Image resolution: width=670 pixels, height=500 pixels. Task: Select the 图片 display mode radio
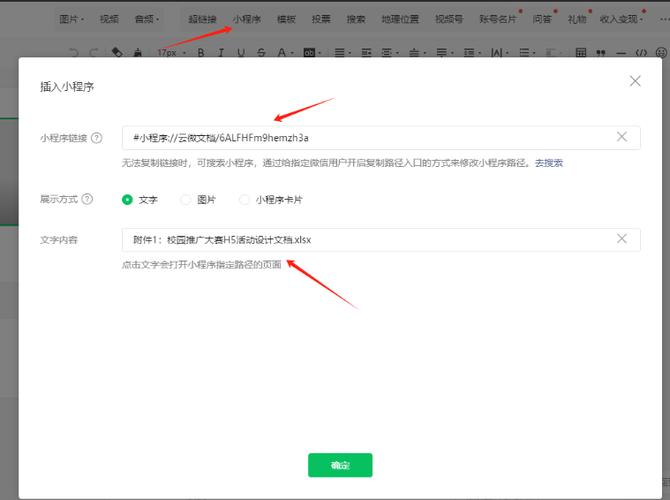click(x=185, y=200)
